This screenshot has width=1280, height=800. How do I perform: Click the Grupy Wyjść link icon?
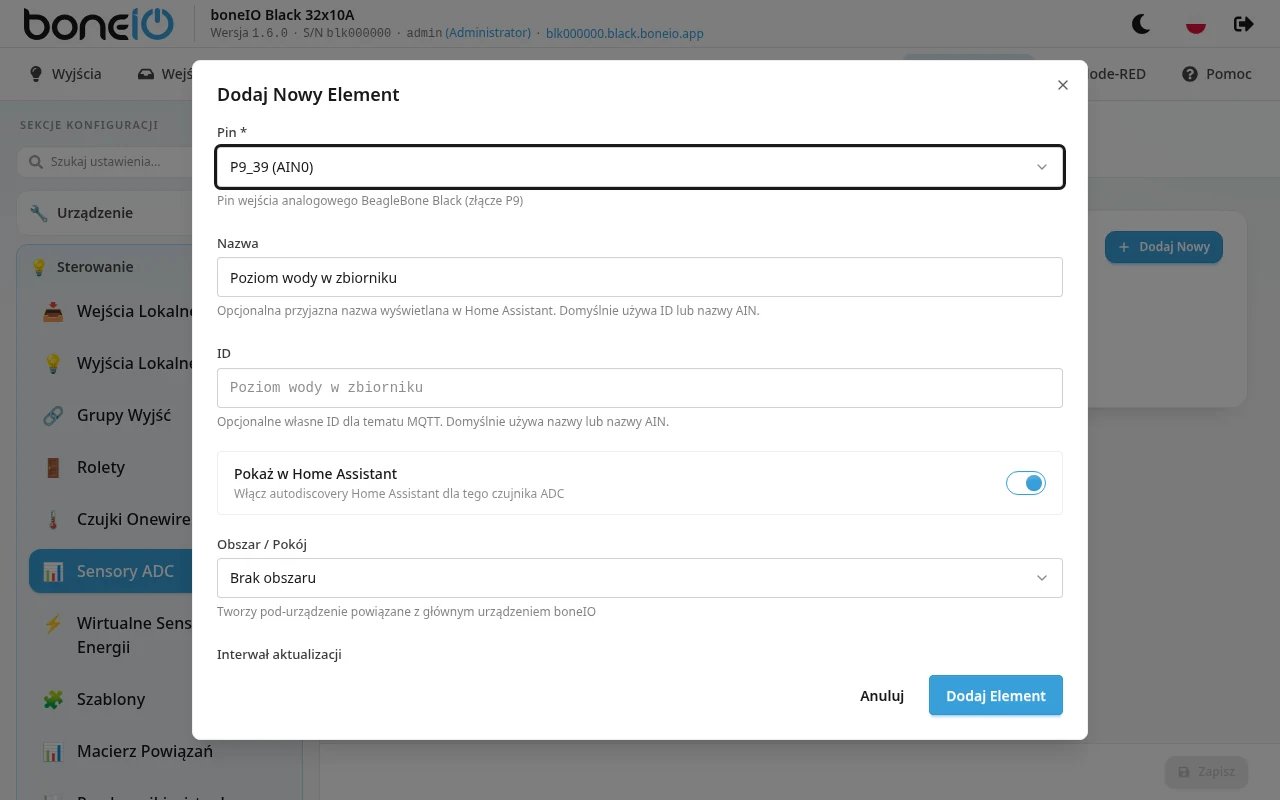[x=53, y=415]
